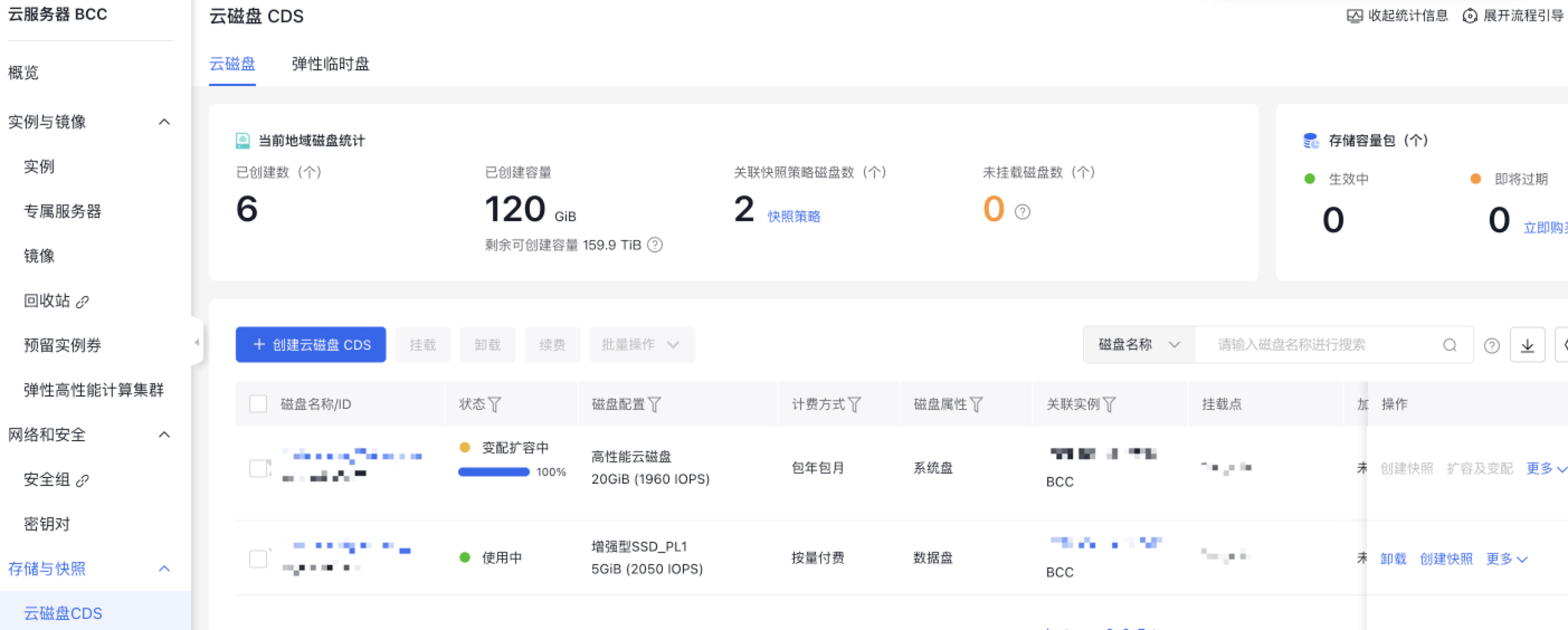Click the 续费 toolbar button
Viewport: 1568px width, 630px height.
click(x=552, y=345)
